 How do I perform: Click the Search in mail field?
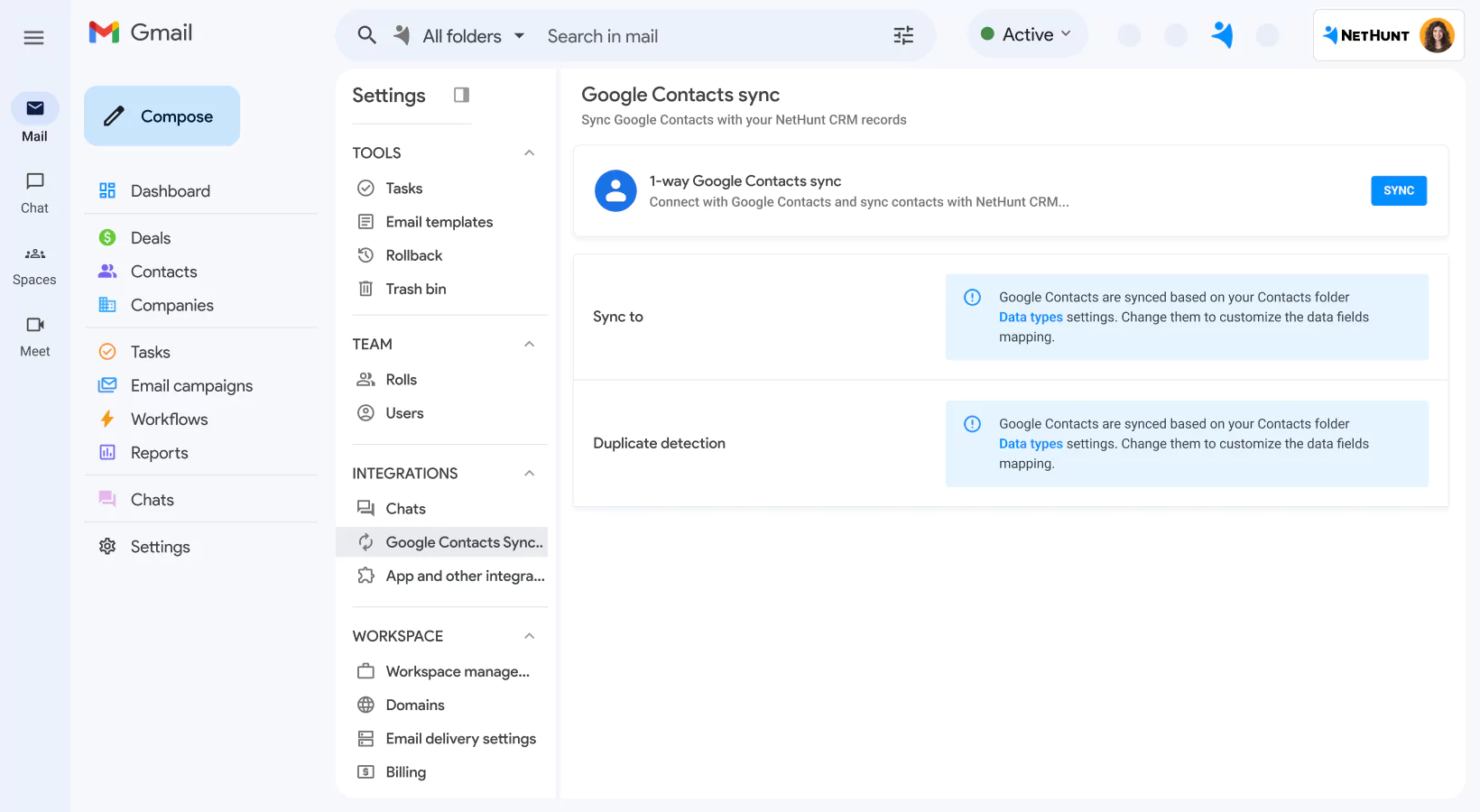[632, 36]
